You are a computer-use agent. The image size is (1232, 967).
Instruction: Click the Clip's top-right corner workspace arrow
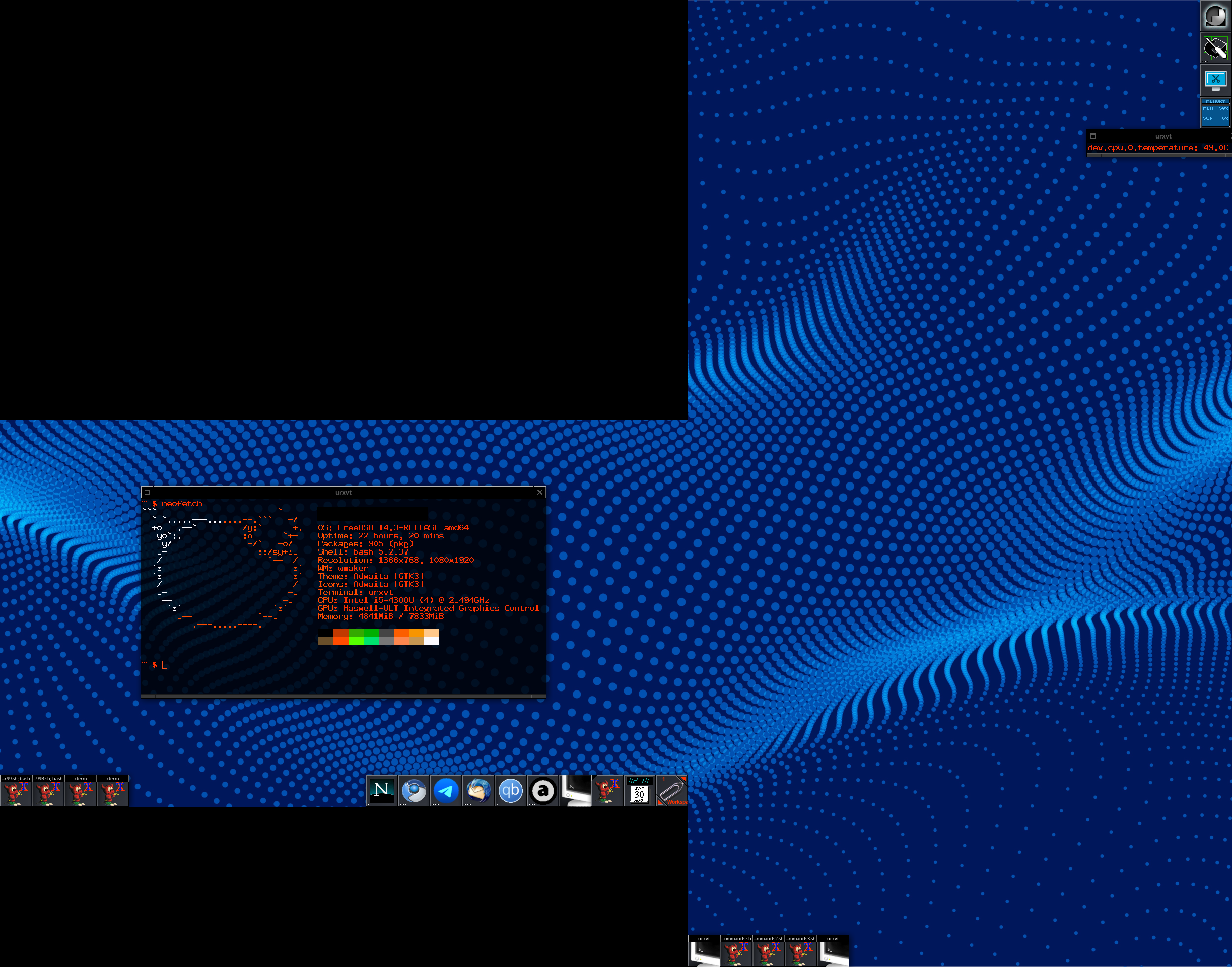click(684, 779)
